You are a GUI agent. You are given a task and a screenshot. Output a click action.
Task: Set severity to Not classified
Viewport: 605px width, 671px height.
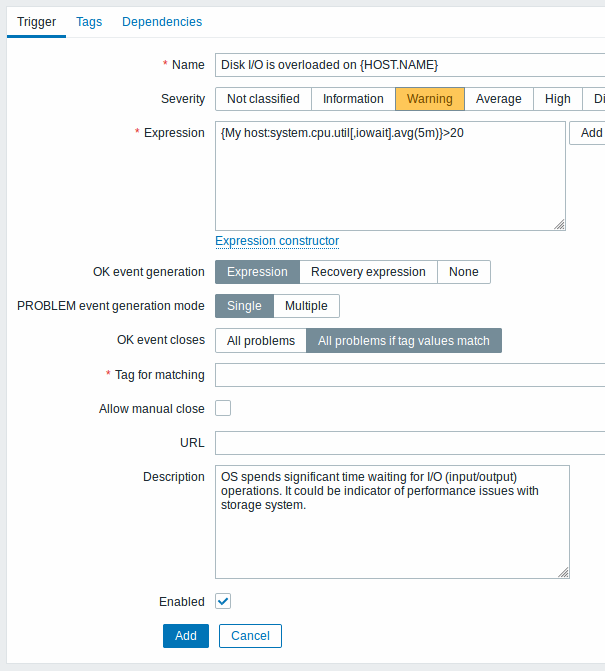[263, 99]
